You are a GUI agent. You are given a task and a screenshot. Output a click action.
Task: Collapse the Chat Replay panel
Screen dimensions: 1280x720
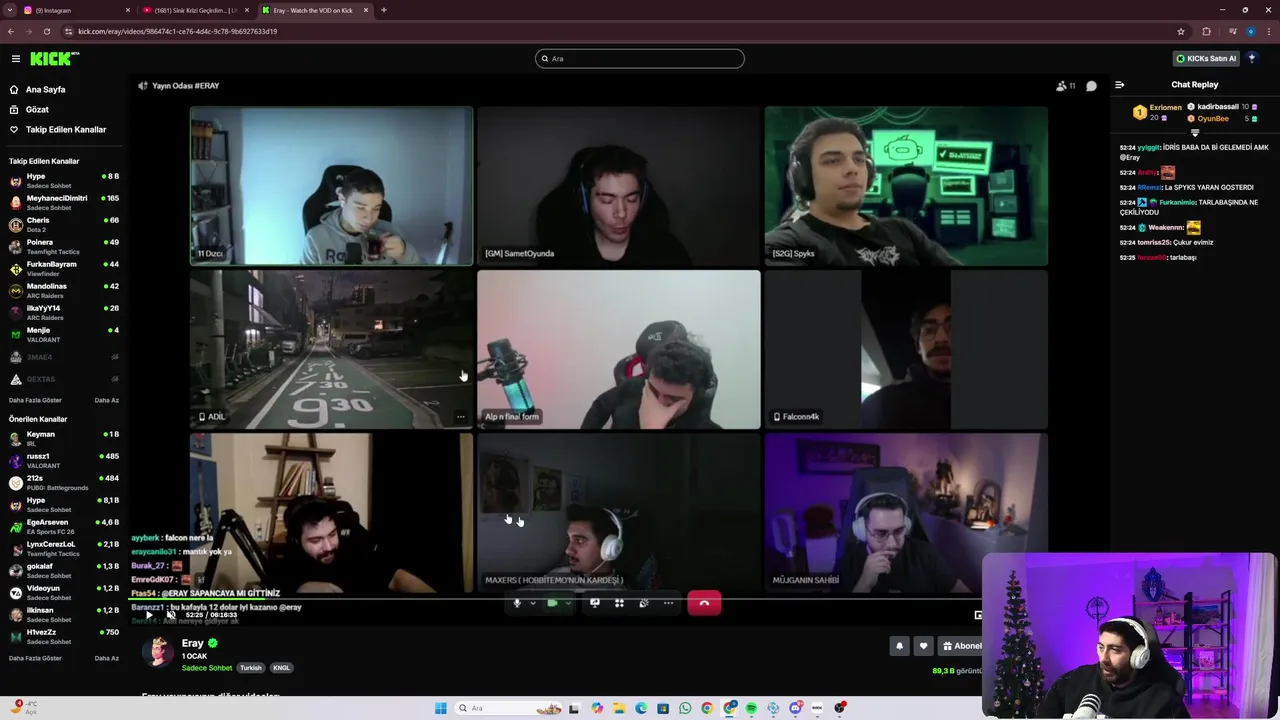click(1119, 85)
